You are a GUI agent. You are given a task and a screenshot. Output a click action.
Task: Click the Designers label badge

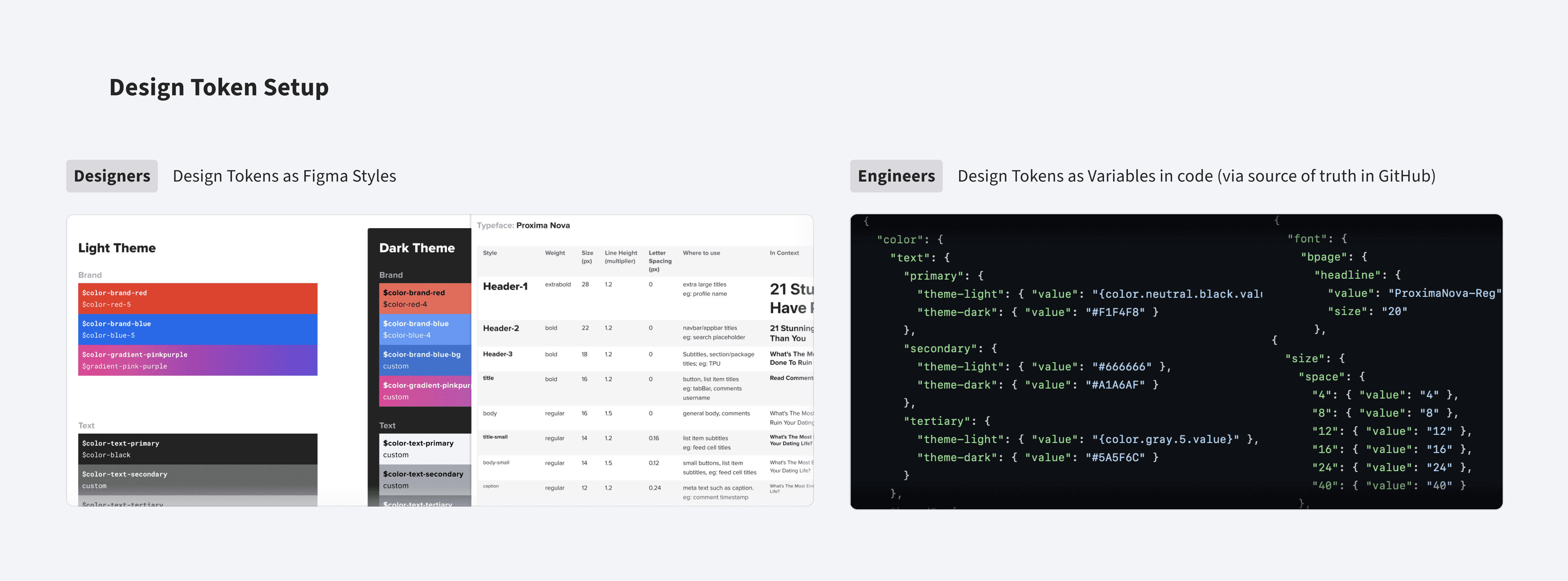point(112,176)
